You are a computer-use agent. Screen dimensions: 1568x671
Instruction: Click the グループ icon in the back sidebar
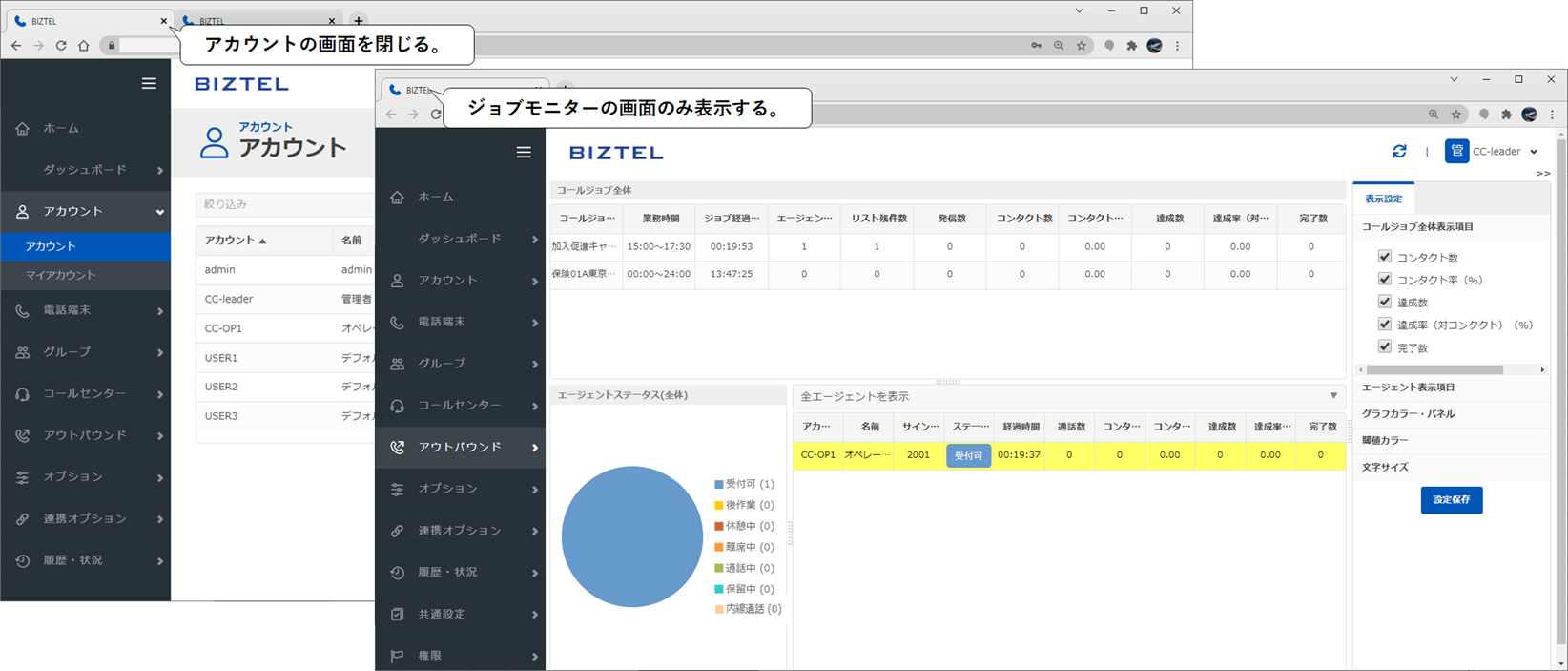tap(23, 352)
